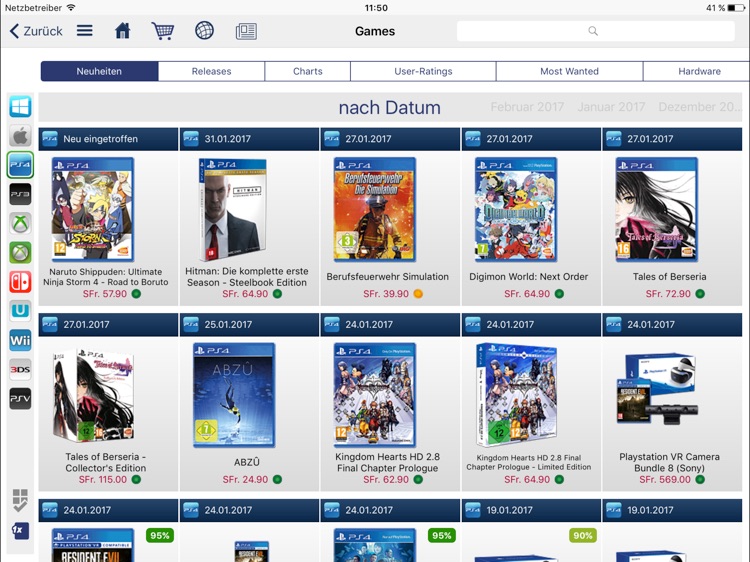Select PS3 platform icon in sidebar
The height and width of the screenshot is (562, 750).
(x=20, y=194)
